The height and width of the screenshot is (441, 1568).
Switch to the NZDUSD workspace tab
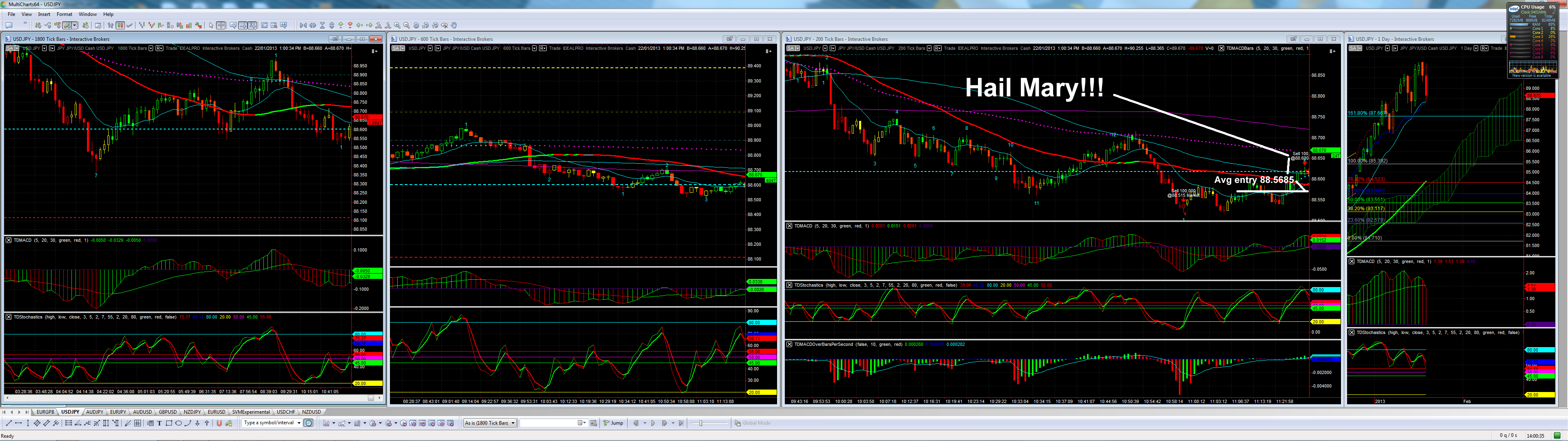[x=312, y=412]
